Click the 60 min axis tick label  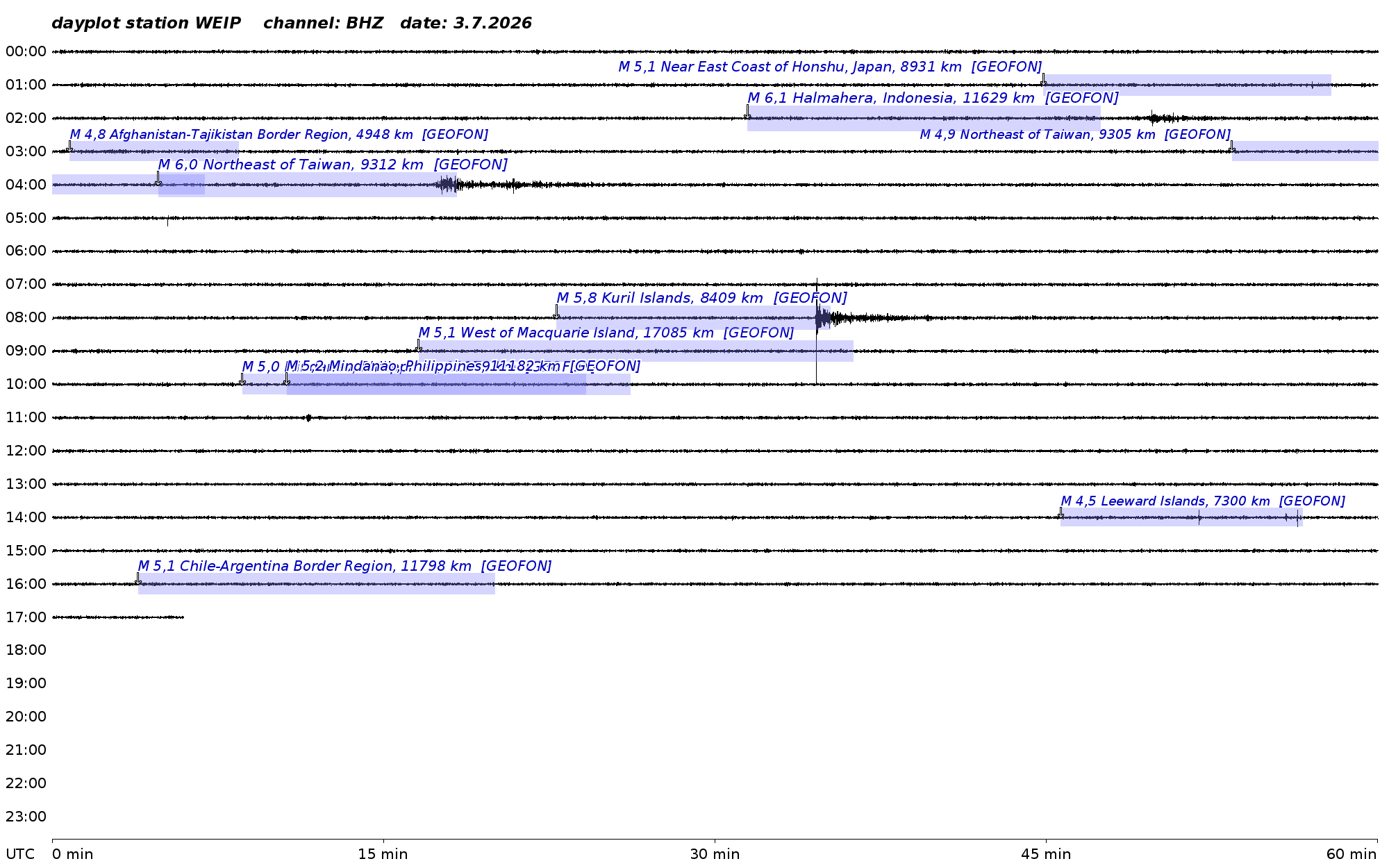1351,855
